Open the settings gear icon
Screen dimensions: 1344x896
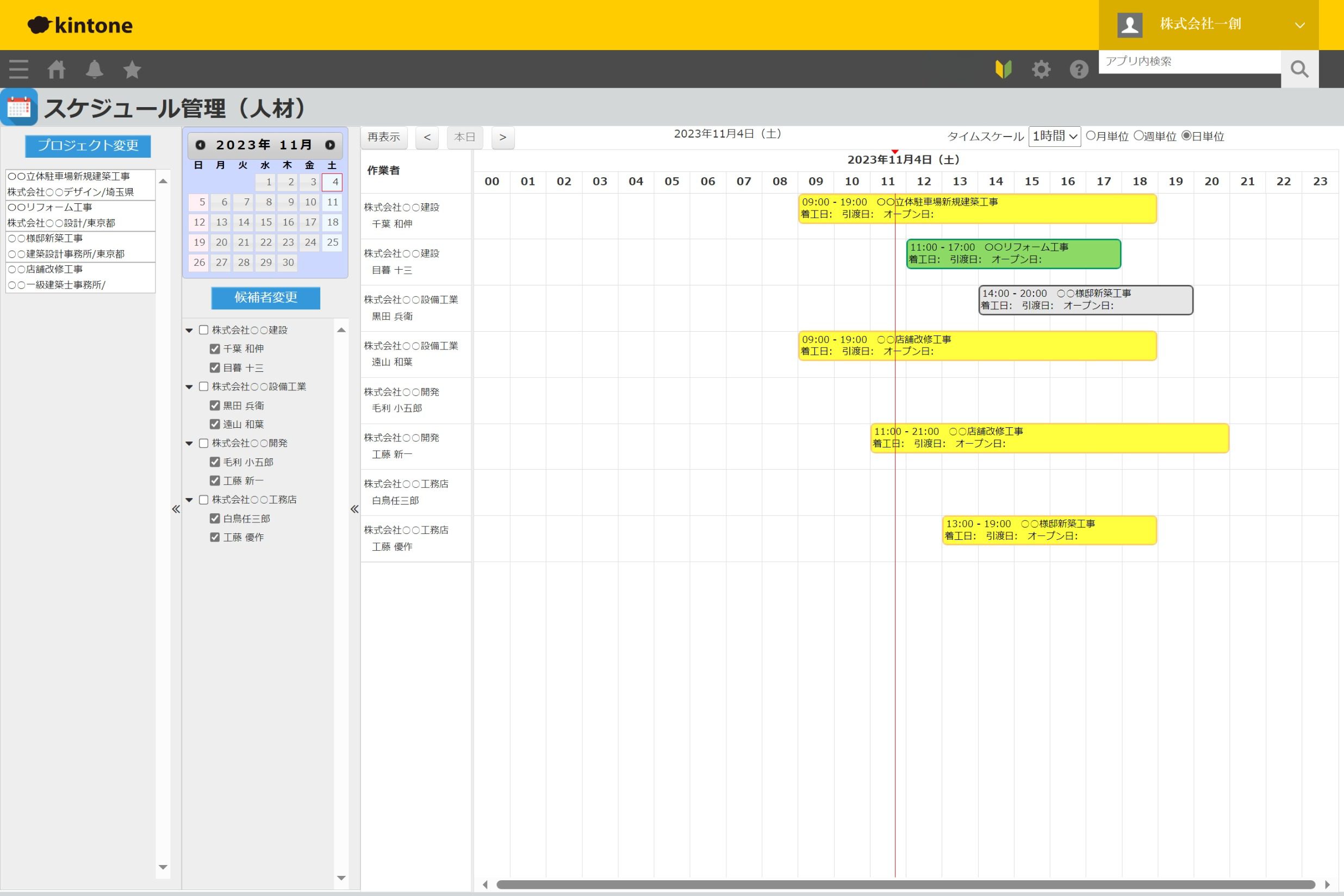pos(1041,69)
